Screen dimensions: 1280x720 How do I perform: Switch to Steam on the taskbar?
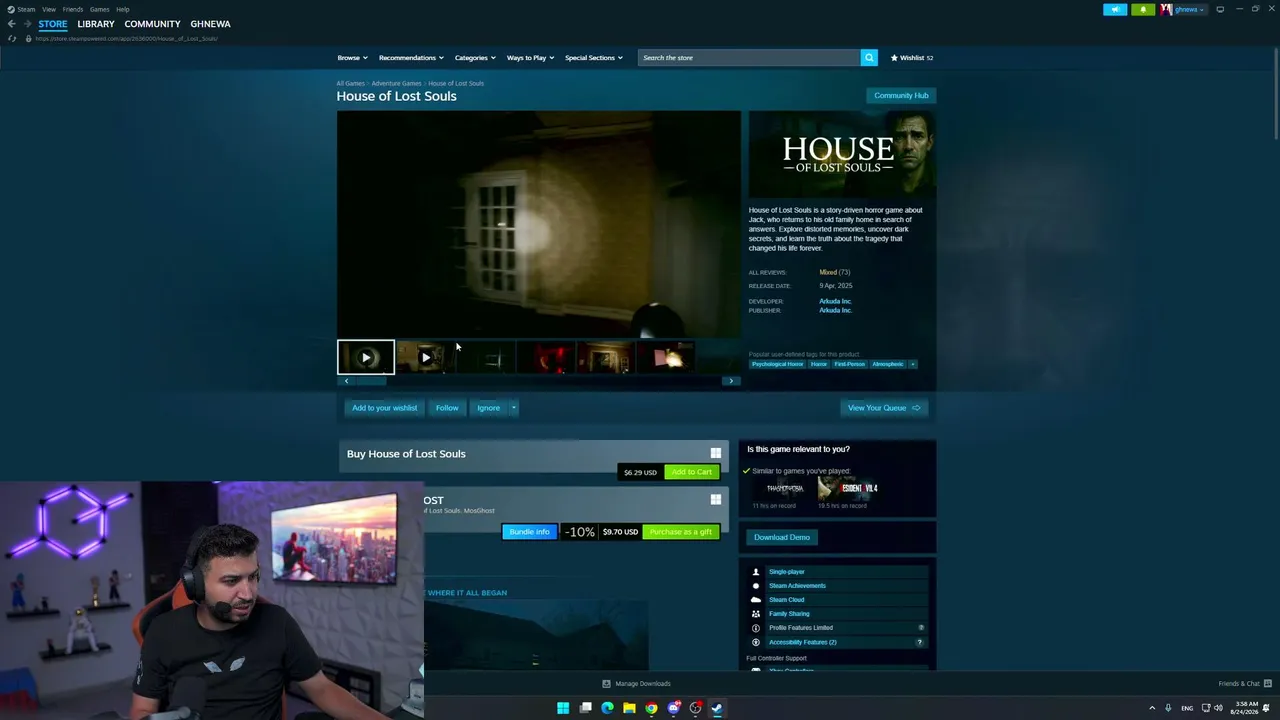(717, 708)
